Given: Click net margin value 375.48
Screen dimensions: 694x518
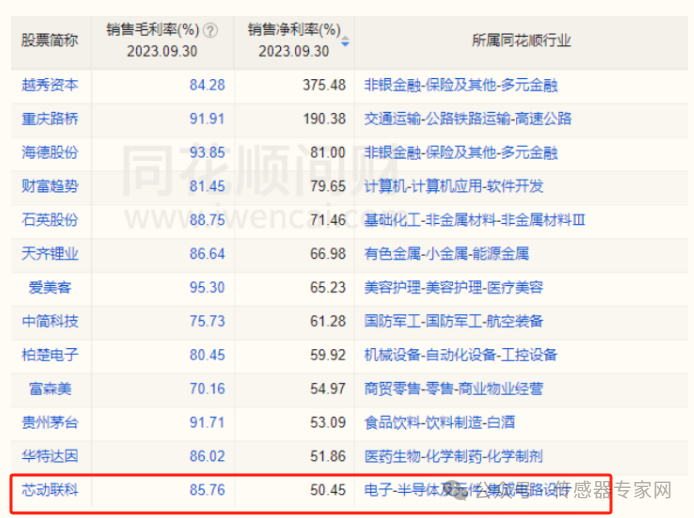Looking at the screenshot, I should (x=324, y=85).
